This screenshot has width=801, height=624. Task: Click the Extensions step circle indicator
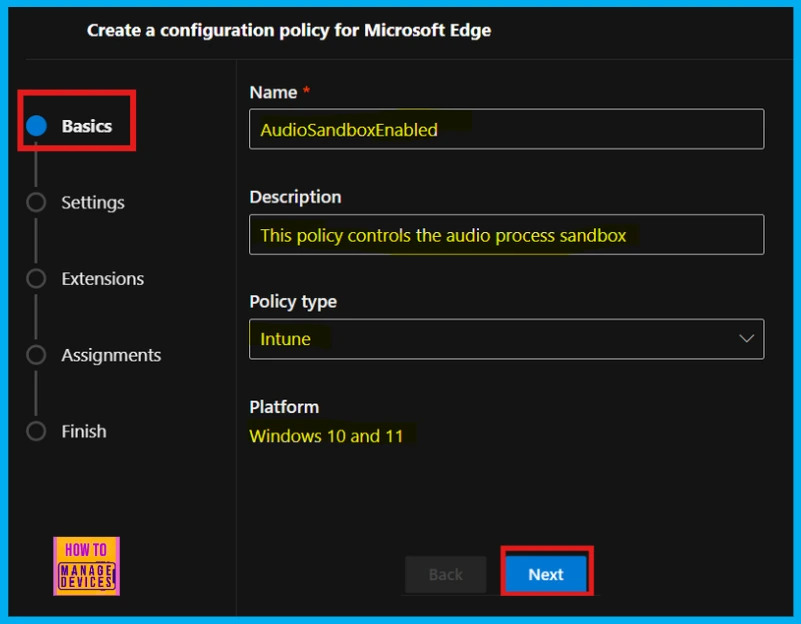[x=36, y=278]
